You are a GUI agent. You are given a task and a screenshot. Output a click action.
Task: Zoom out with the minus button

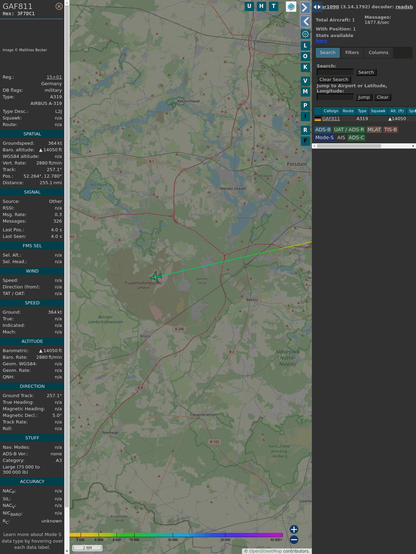294,540
